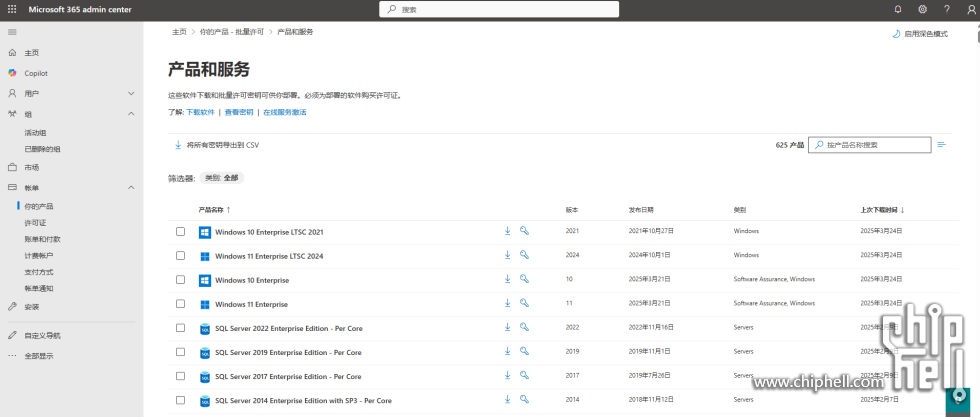Download SQL Server 2019 Enterprise Edition

click(x=508, y=351)
